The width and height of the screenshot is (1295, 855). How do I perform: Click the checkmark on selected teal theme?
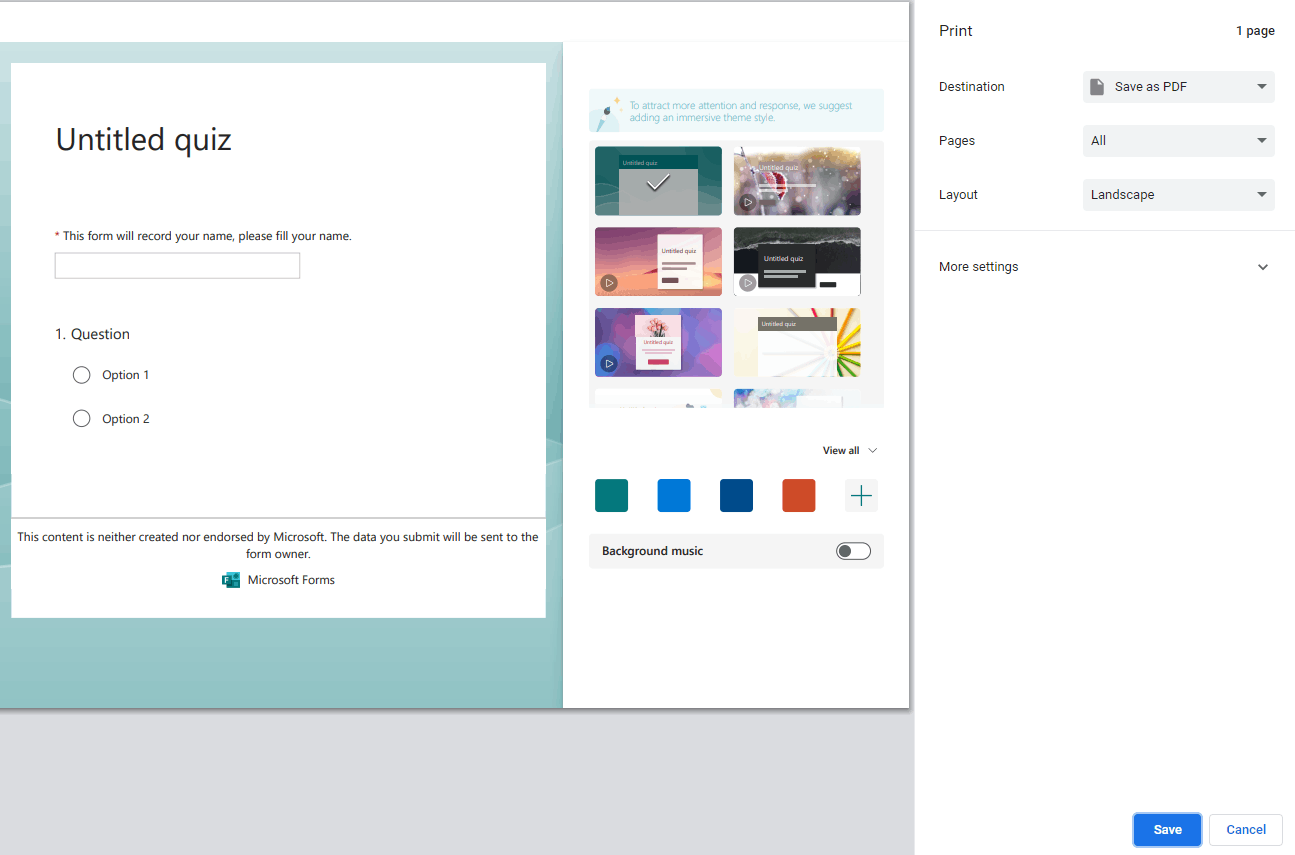tap(657, 183)
